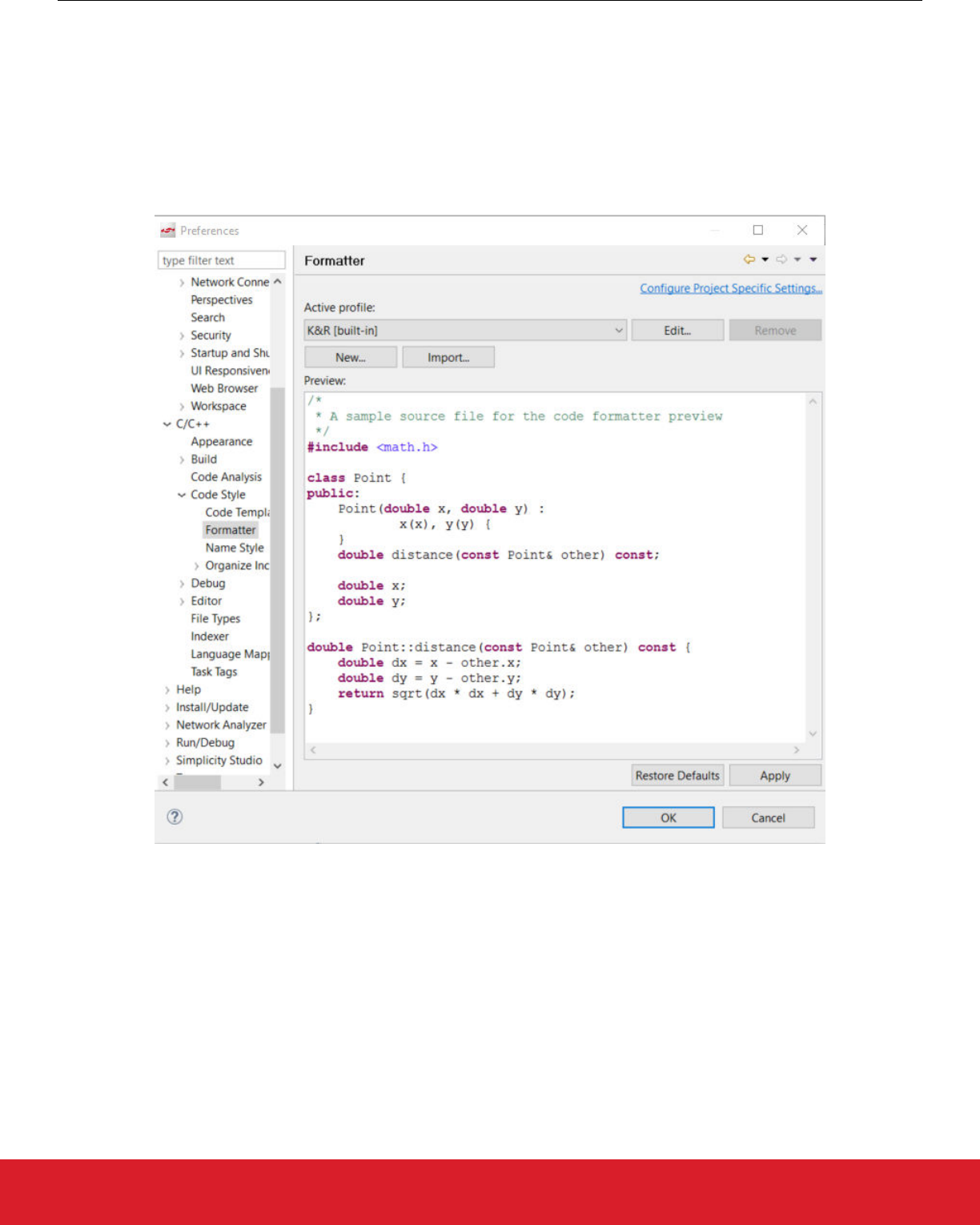
Task: Click the forward navigation arrow icon
Action: 782,259
